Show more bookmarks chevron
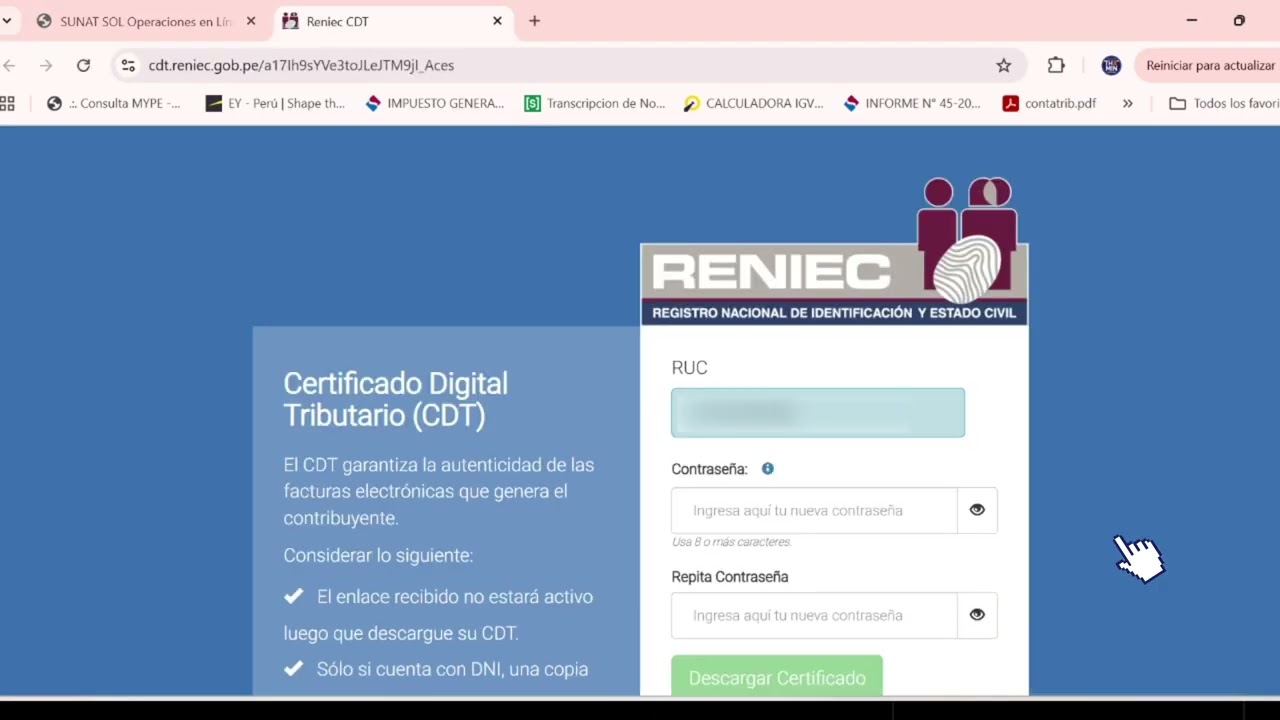Screen dimensions: 1280x720 (1128, 103)
